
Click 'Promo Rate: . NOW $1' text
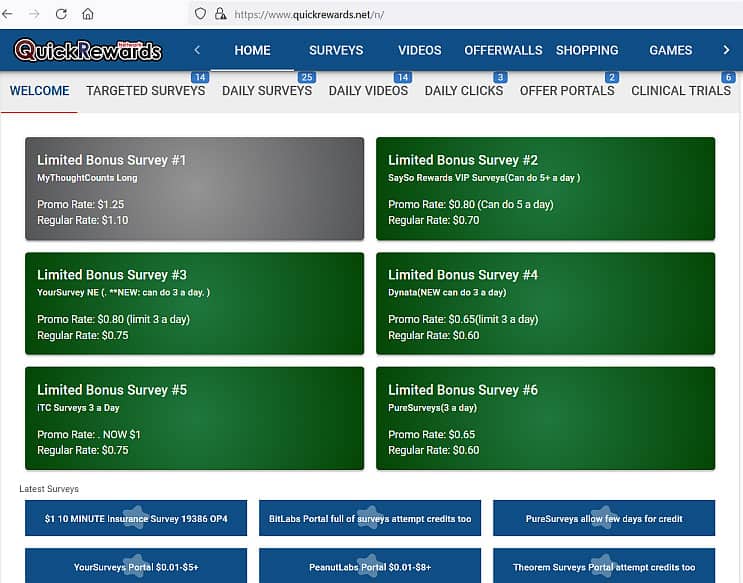89,434
